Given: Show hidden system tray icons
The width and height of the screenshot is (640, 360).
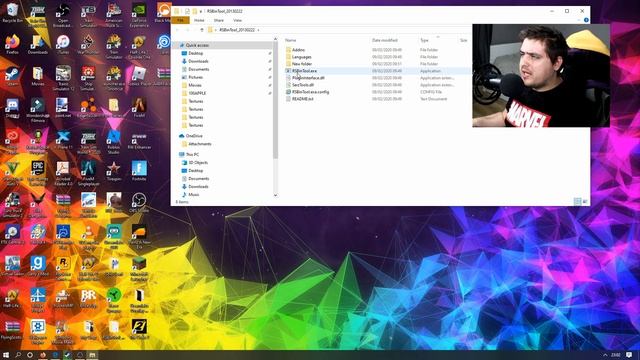Looking at the screenshot, I should click(605, 355).
